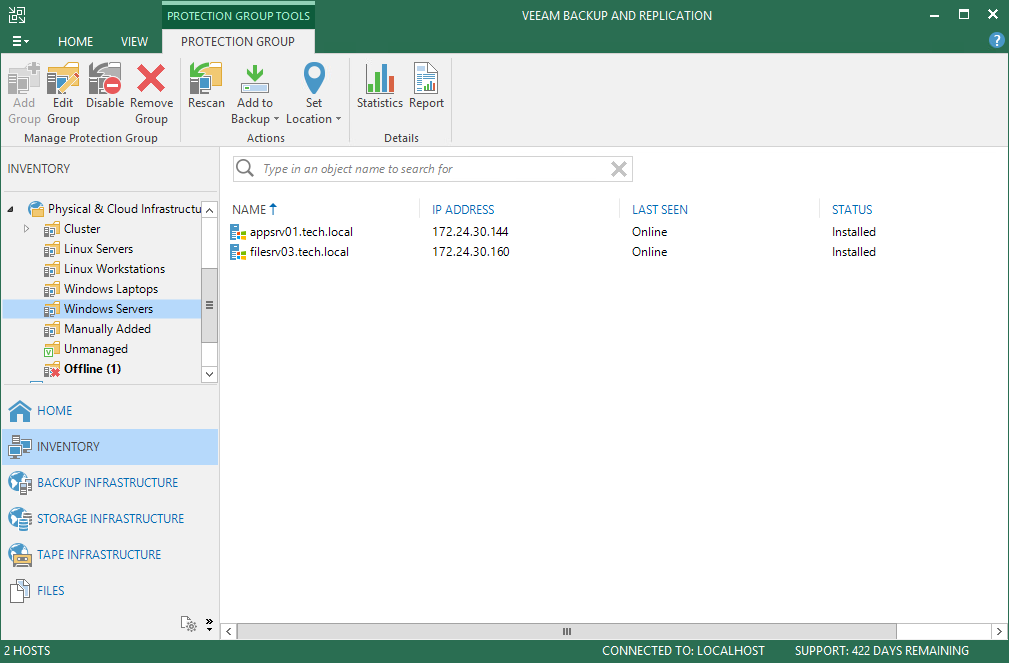Switch to the Home ribbon tab

tap(75, 42)
